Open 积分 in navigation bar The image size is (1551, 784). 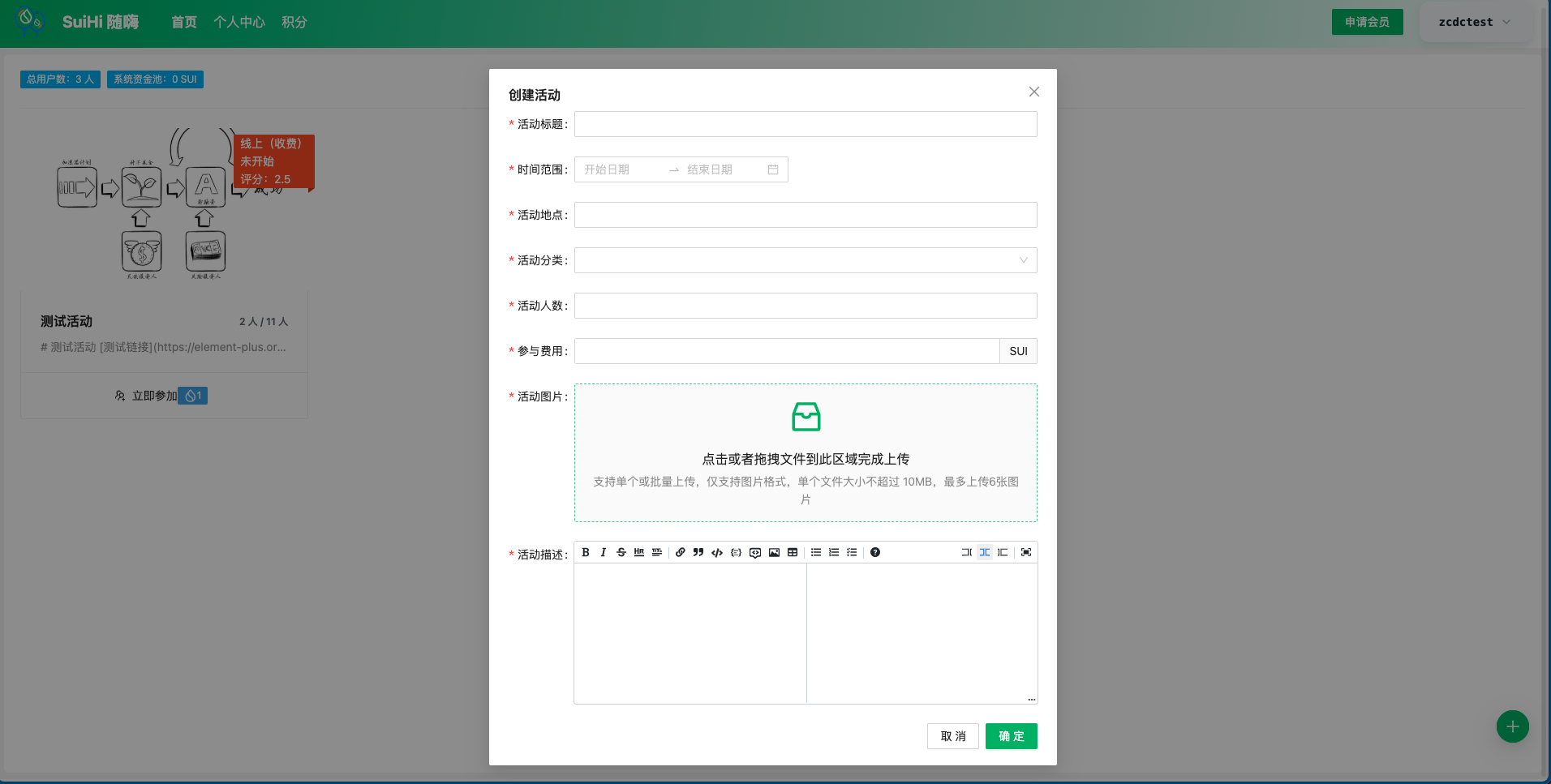tap(294, 22)
